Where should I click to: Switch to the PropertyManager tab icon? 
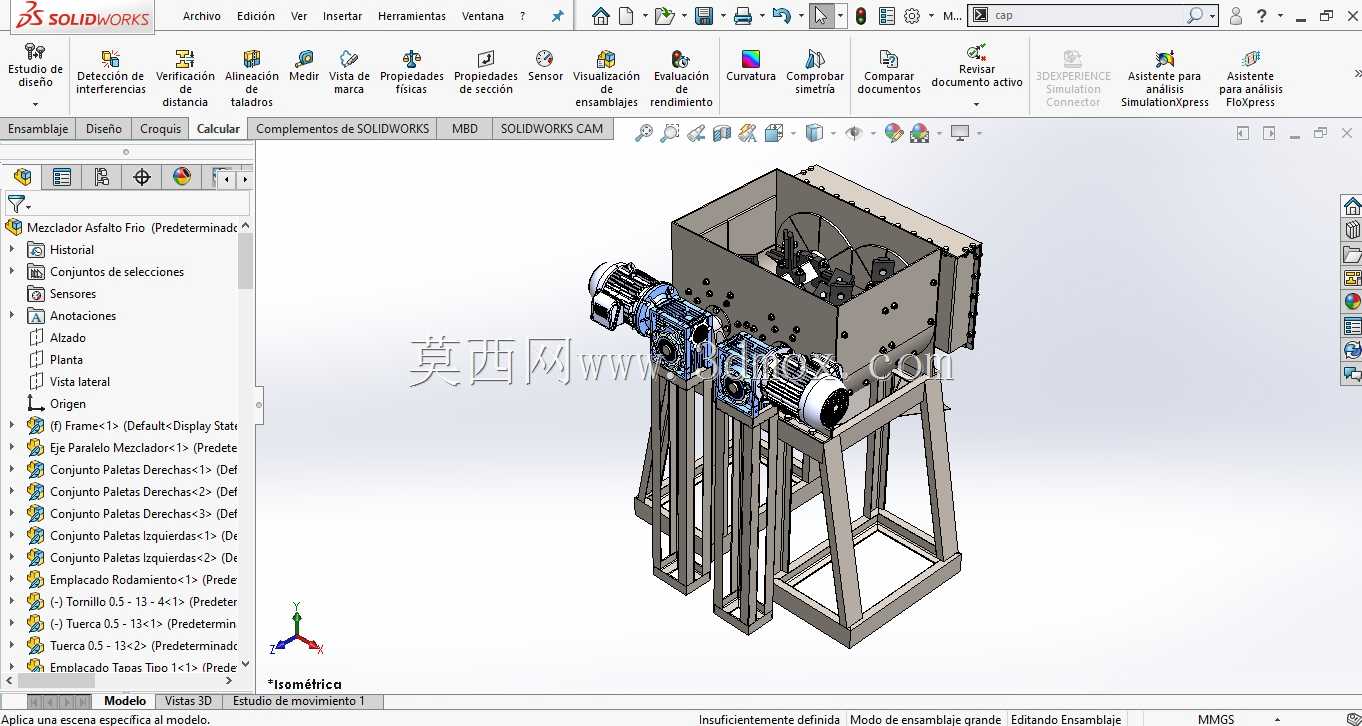(62, 177)
